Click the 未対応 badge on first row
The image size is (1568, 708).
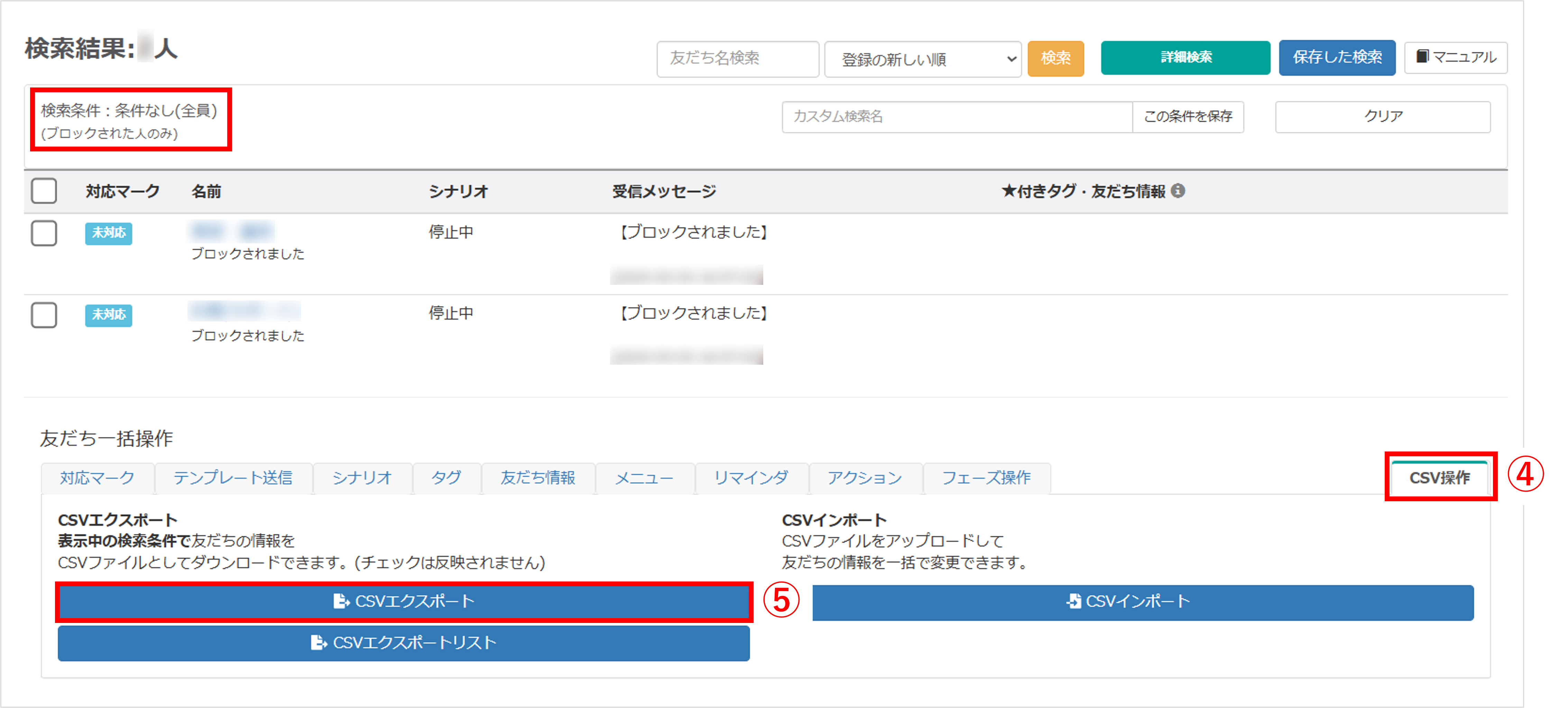pyautogui.click(x=108, y=233)
